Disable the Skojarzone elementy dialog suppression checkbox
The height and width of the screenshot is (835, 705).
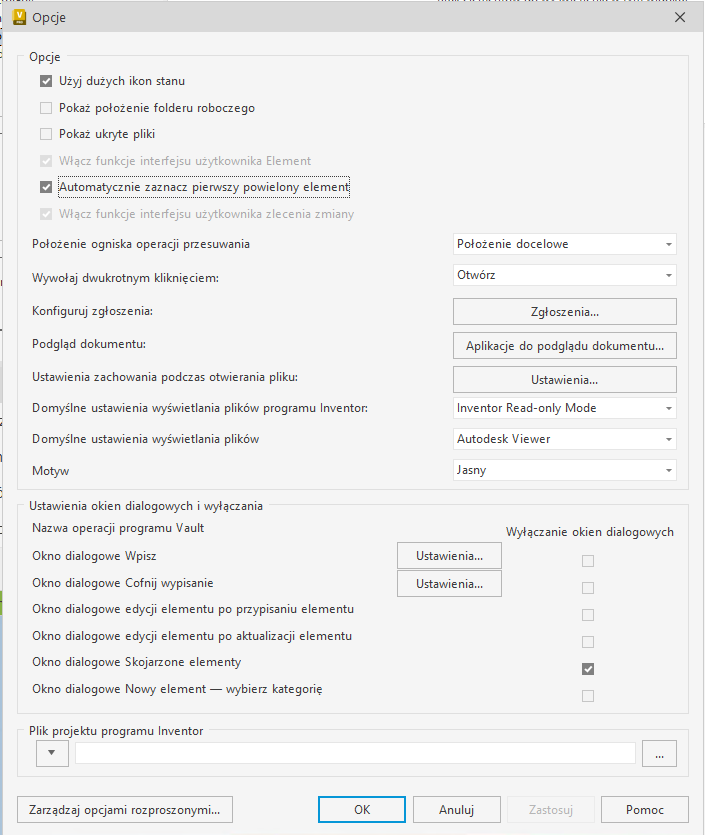point(588,669)
